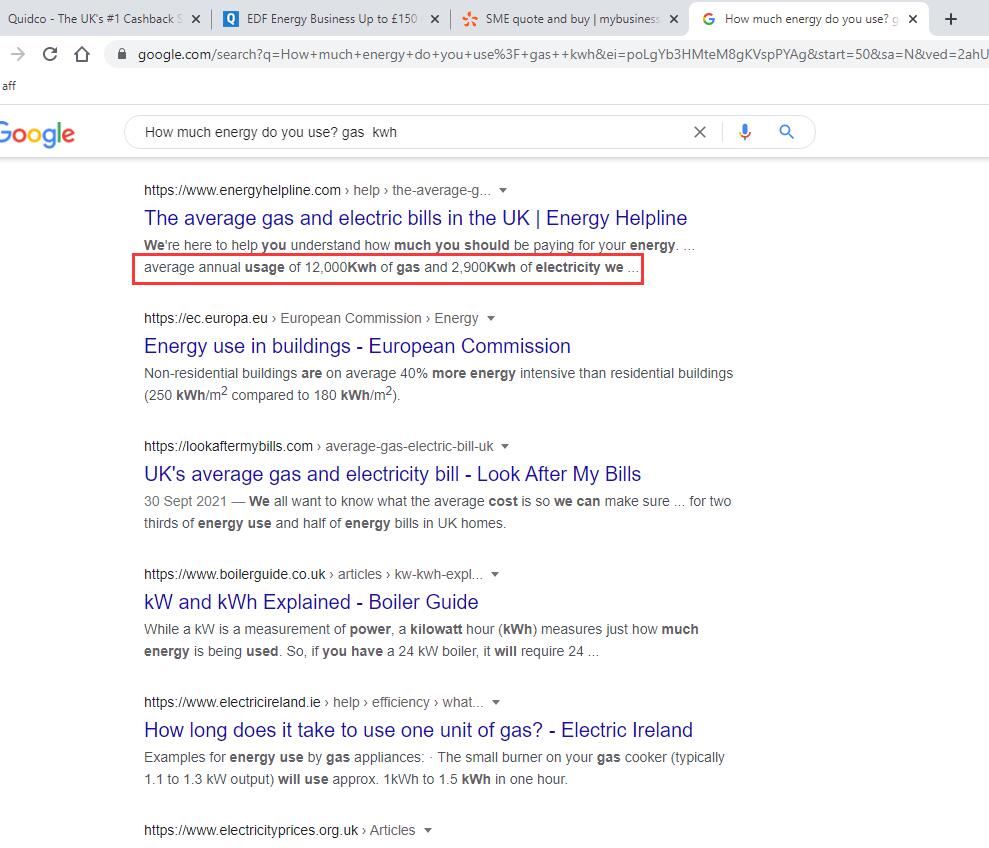Expand options arrow next to lookaftermybills.com result
Image resolution: width=989 pixels, height=848 pixels.
tap(505, 446)
